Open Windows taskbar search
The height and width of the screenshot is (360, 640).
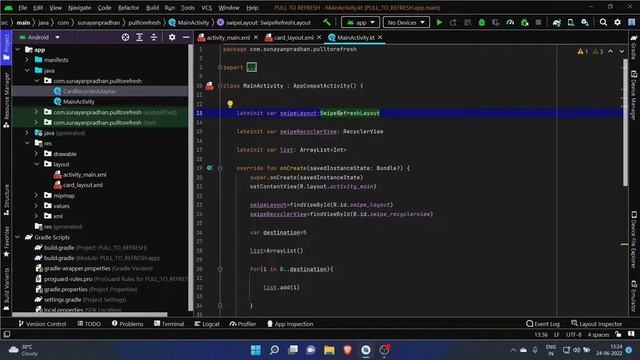click(x=274, y=350)
